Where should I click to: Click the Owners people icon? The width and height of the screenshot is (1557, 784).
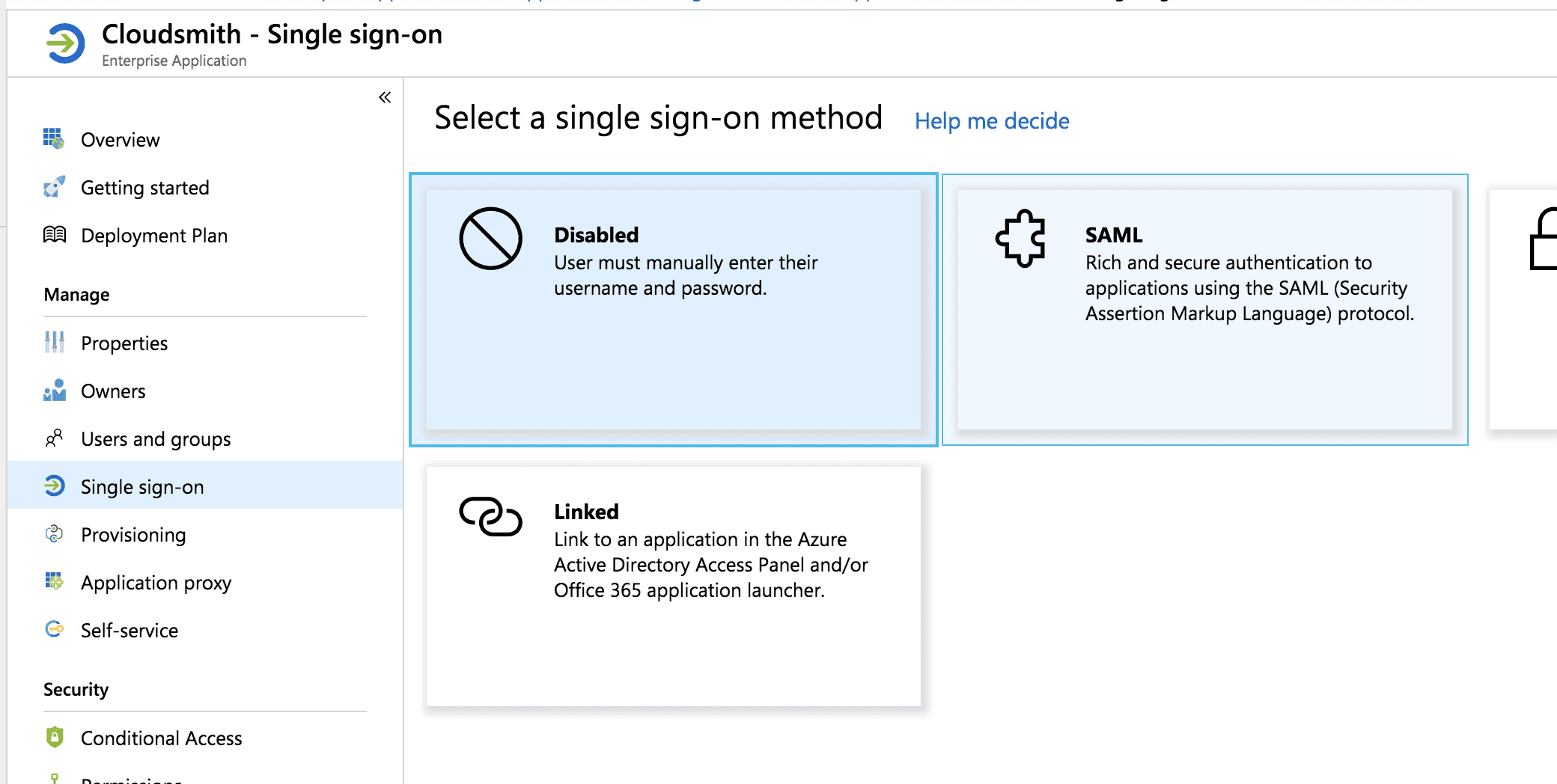54,390
